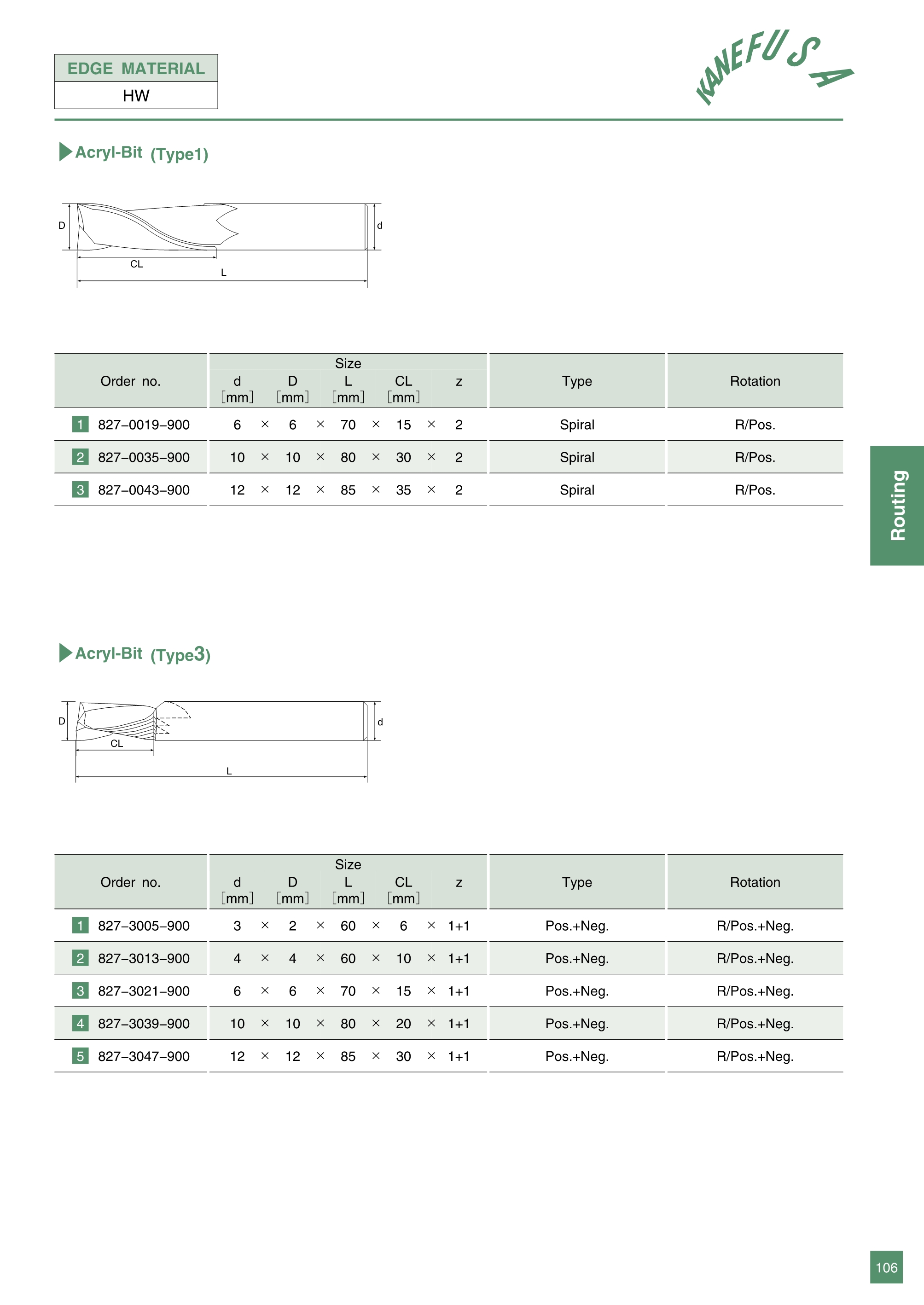Click order number 827-3021-900

click(x=143, y=991)
